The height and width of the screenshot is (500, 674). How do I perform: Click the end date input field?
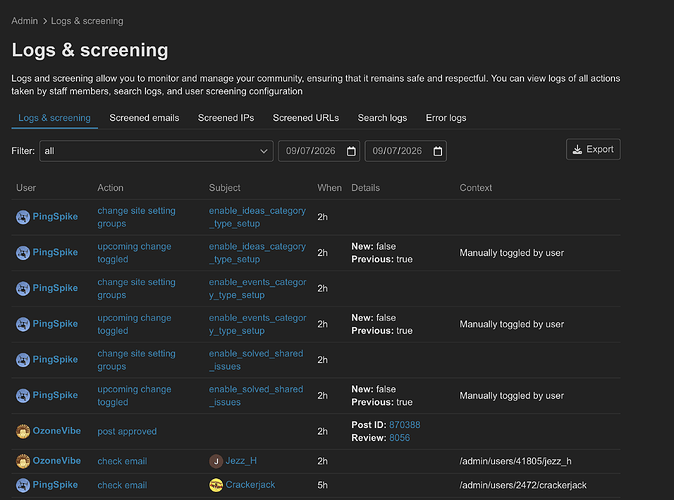coord(405,151)
